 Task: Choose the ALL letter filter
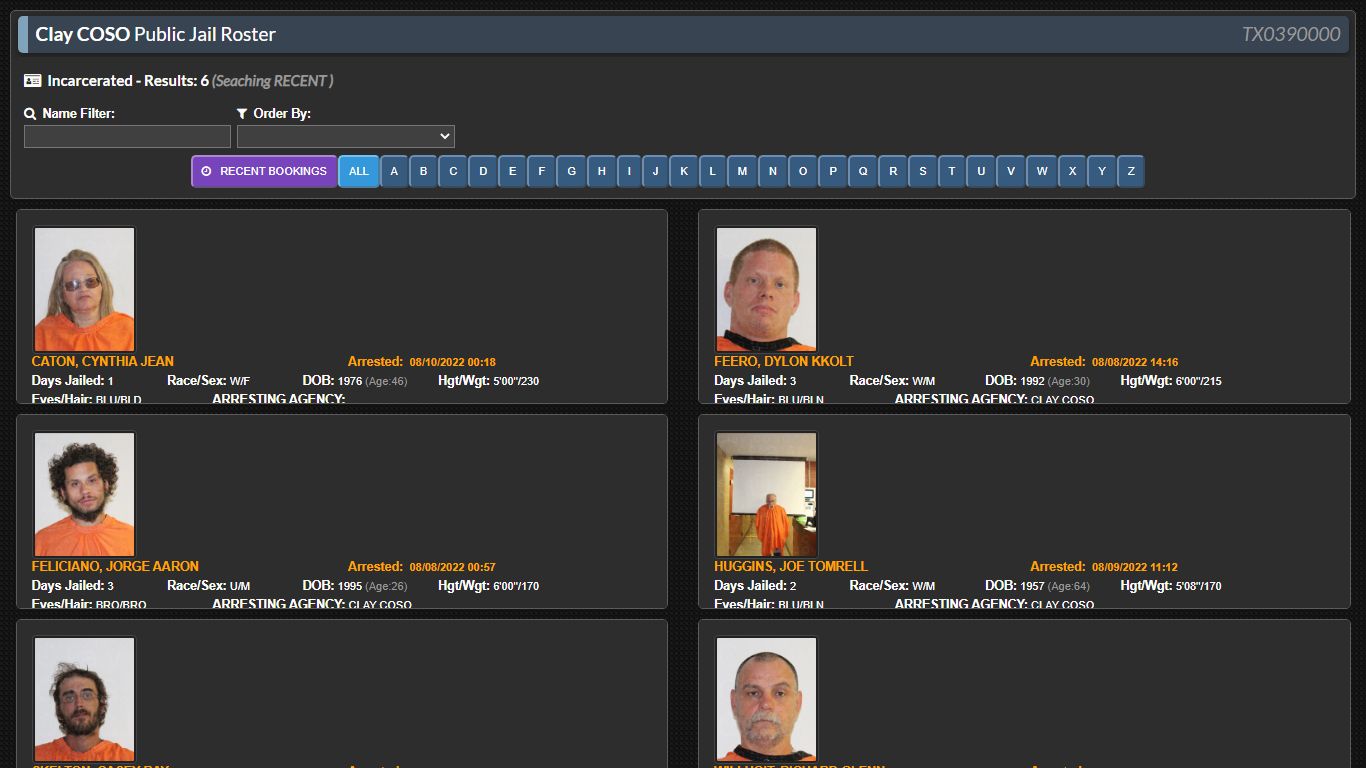[359, 171]
